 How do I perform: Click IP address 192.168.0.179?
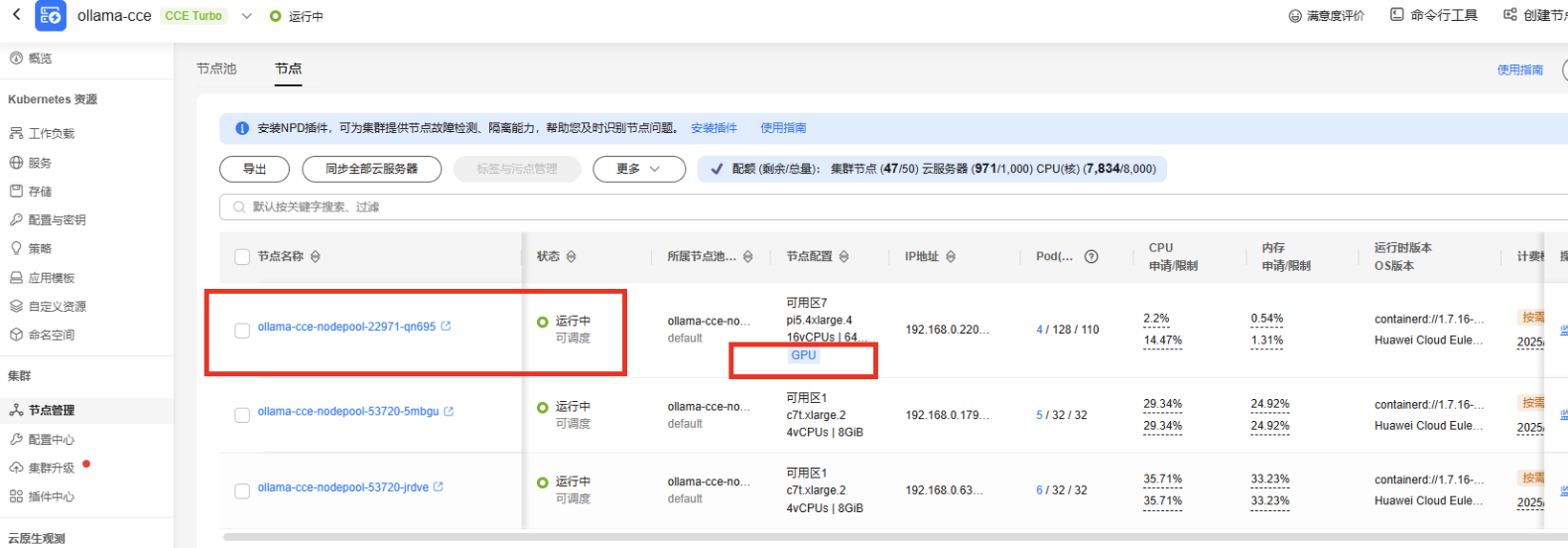[x=947, y=415]
